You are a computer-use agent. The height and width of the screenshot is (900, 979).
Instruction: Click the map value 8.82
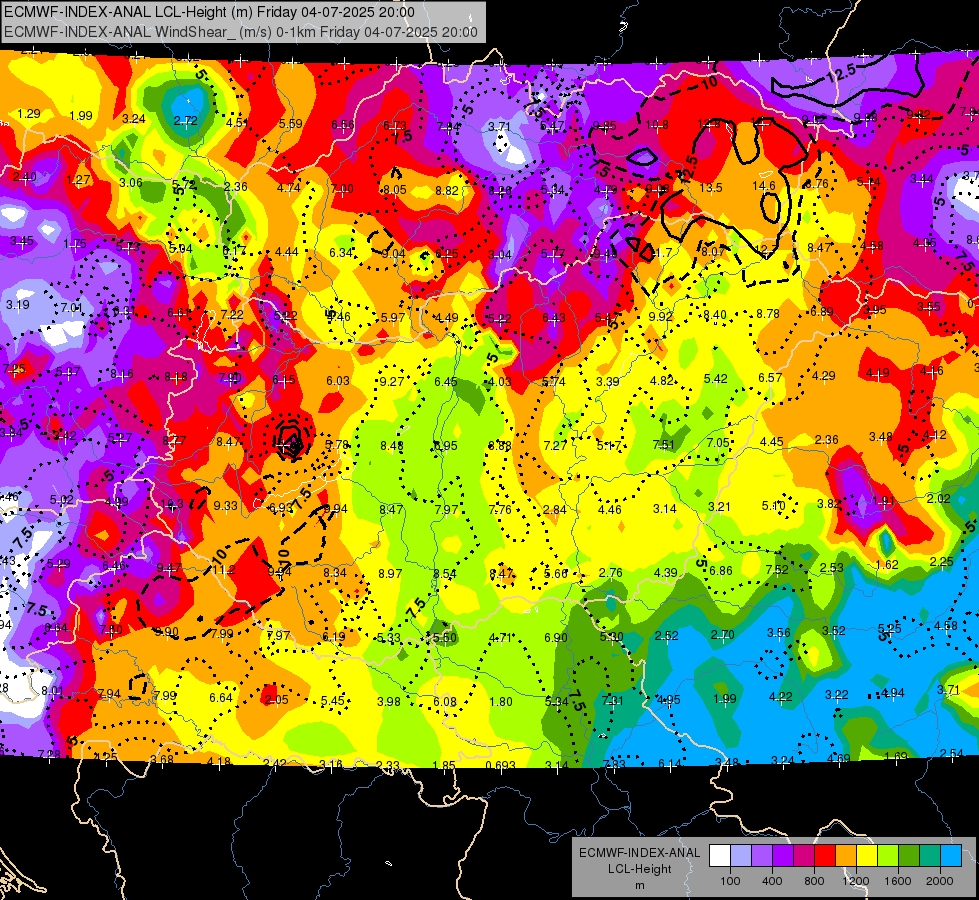click(447, 190)
